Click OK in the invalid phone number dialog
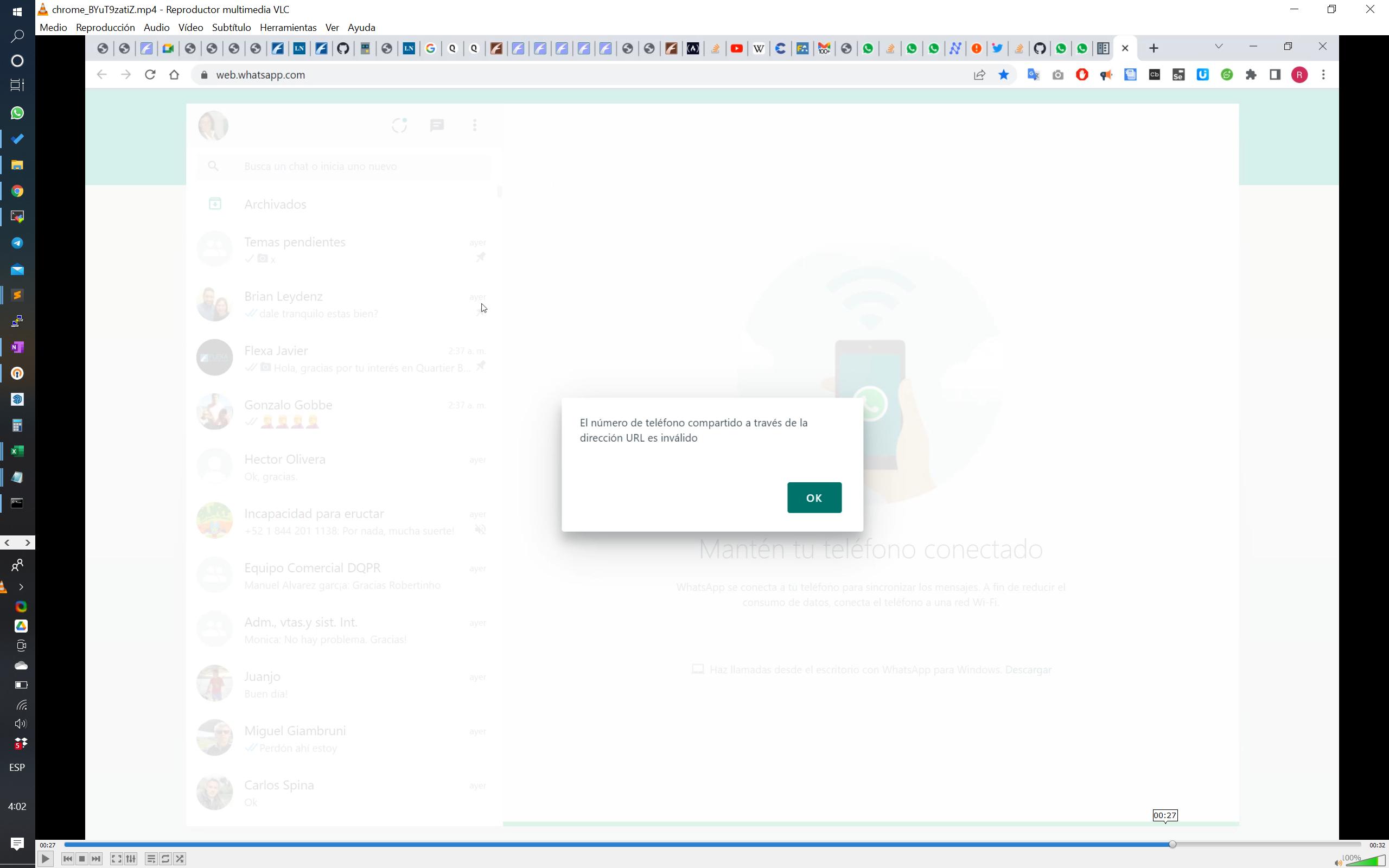The image size is (1389, 868). [814, 497]
